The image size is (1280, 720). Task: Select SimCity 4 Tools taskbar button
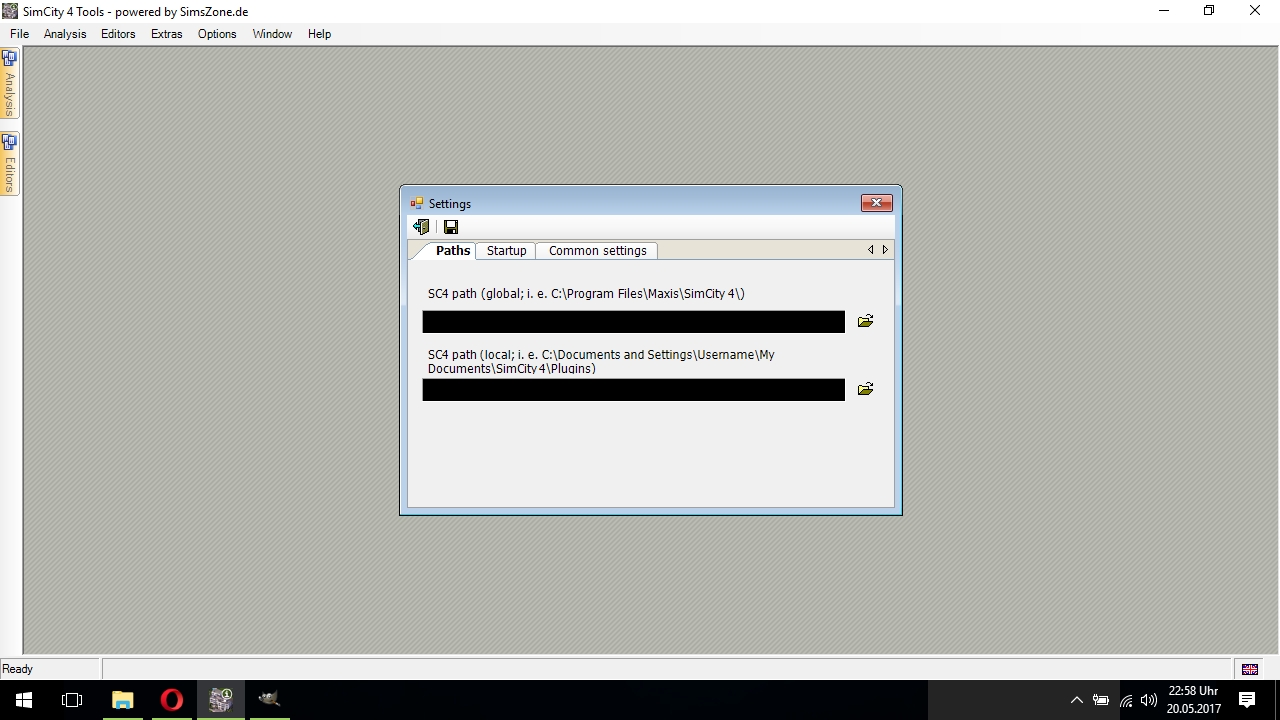(x=220, y=700)
